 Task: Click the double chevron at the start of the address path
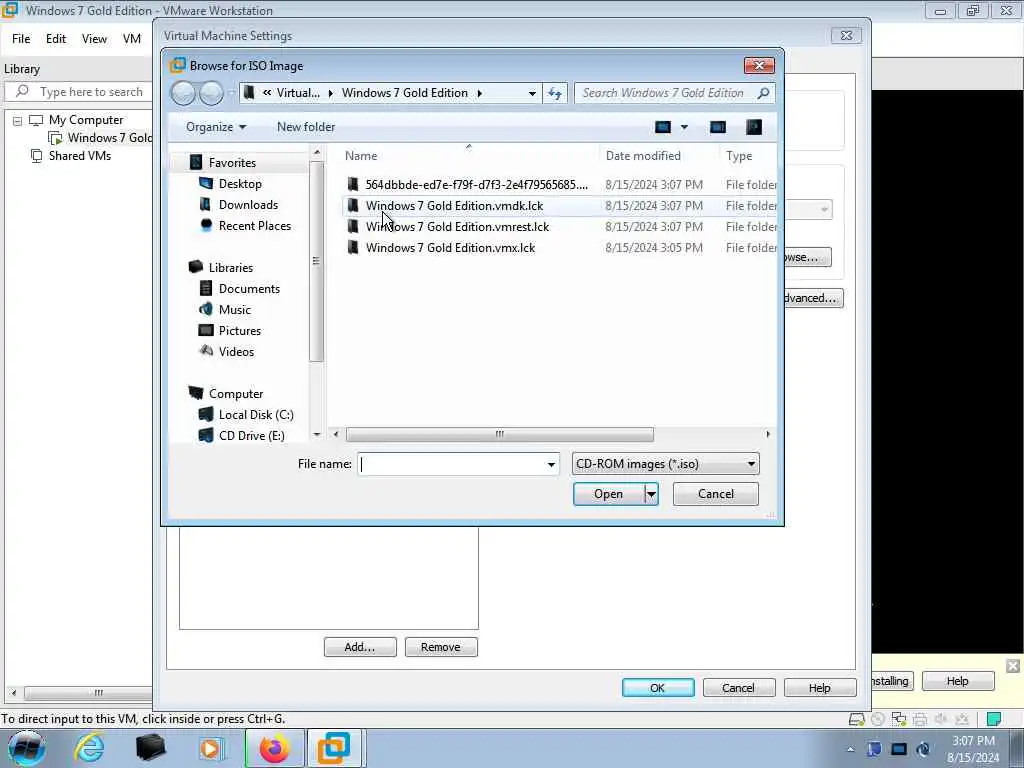click(267, 93)
